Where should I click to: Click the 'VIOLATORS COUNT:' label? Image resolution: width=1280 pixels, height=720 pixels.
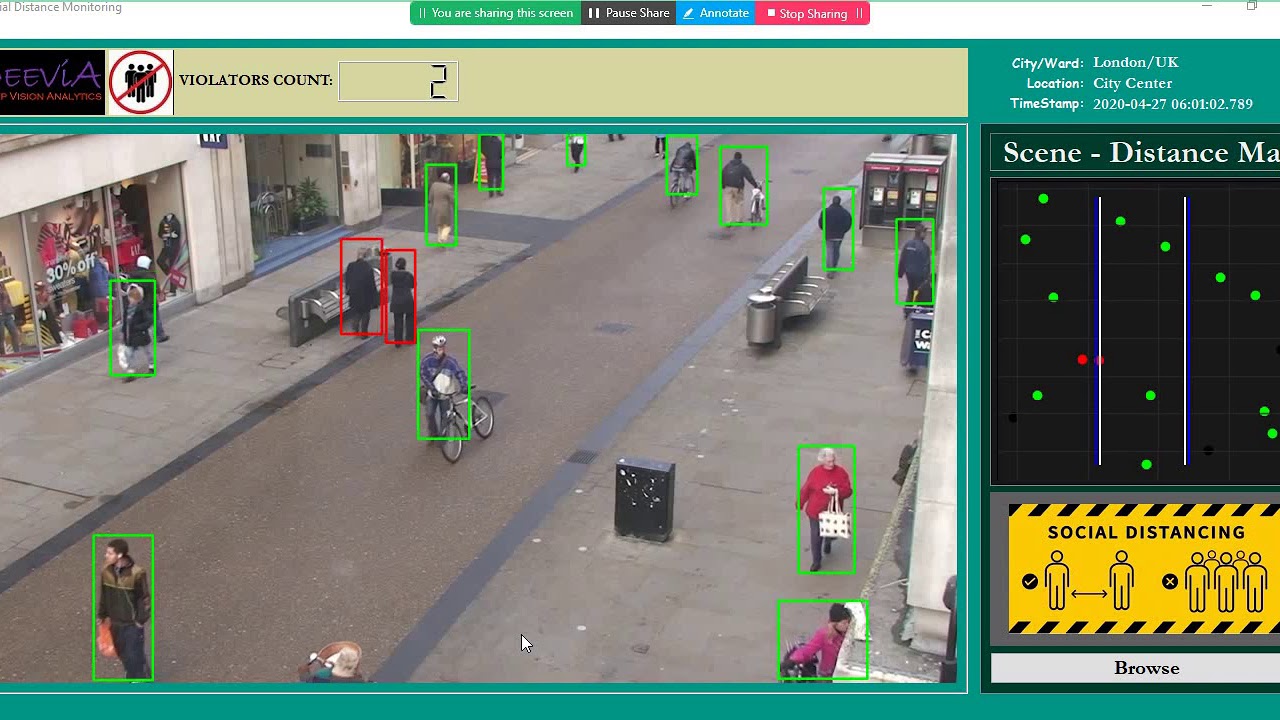(x=256, y=80)
